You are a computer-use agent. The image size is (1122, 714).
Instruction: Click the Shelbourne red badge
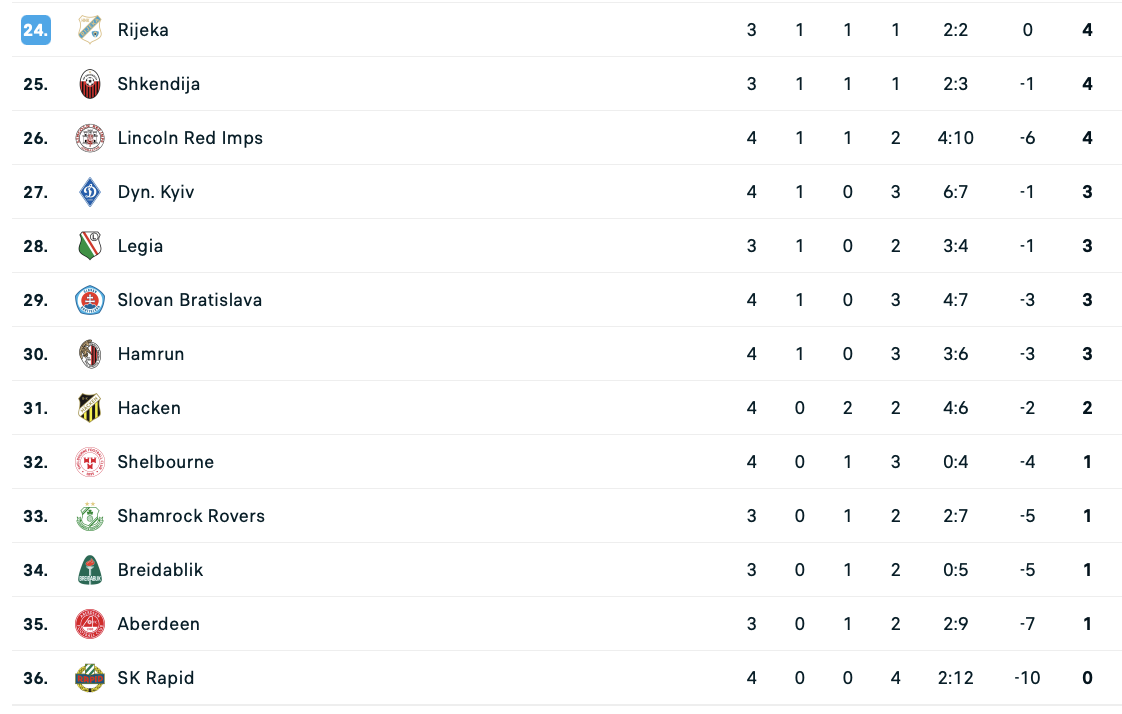pos(90,462)
